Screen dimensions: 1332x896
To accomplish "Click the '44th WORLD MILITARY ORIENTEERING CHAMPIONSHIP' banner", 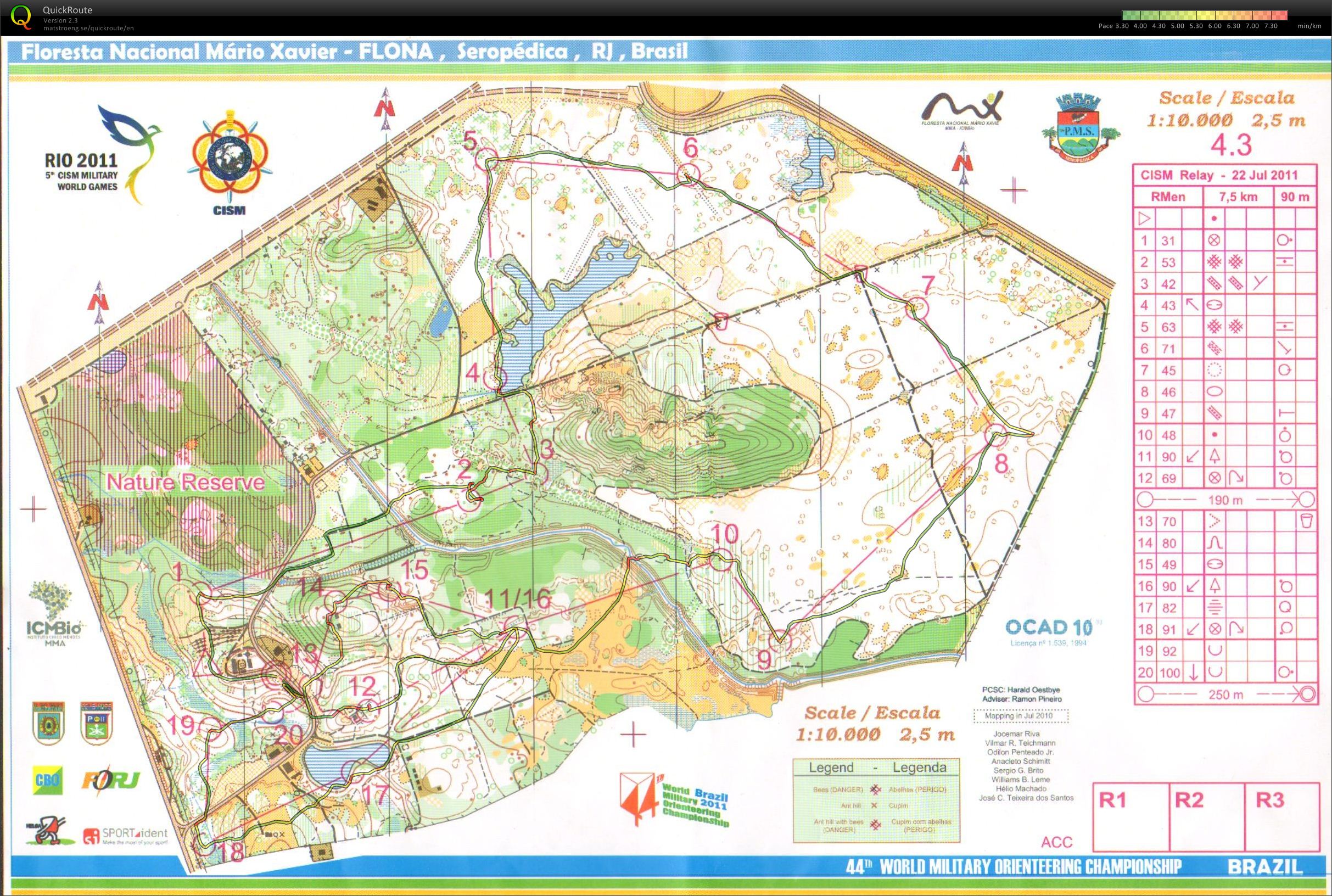I will [x=1014, y=867].
